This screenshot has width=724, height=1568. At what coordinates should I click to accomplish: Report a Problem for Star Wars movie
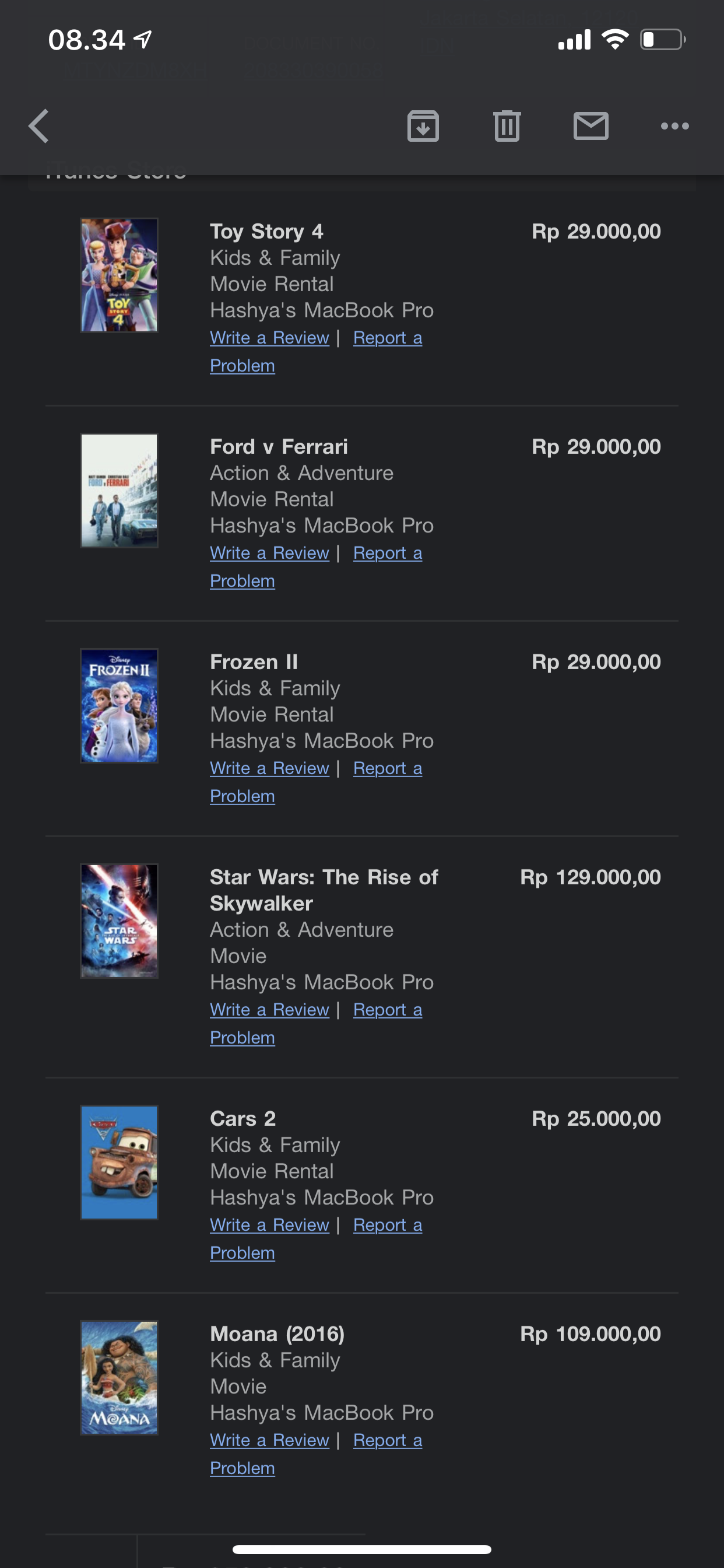(x=388, y=1010)
